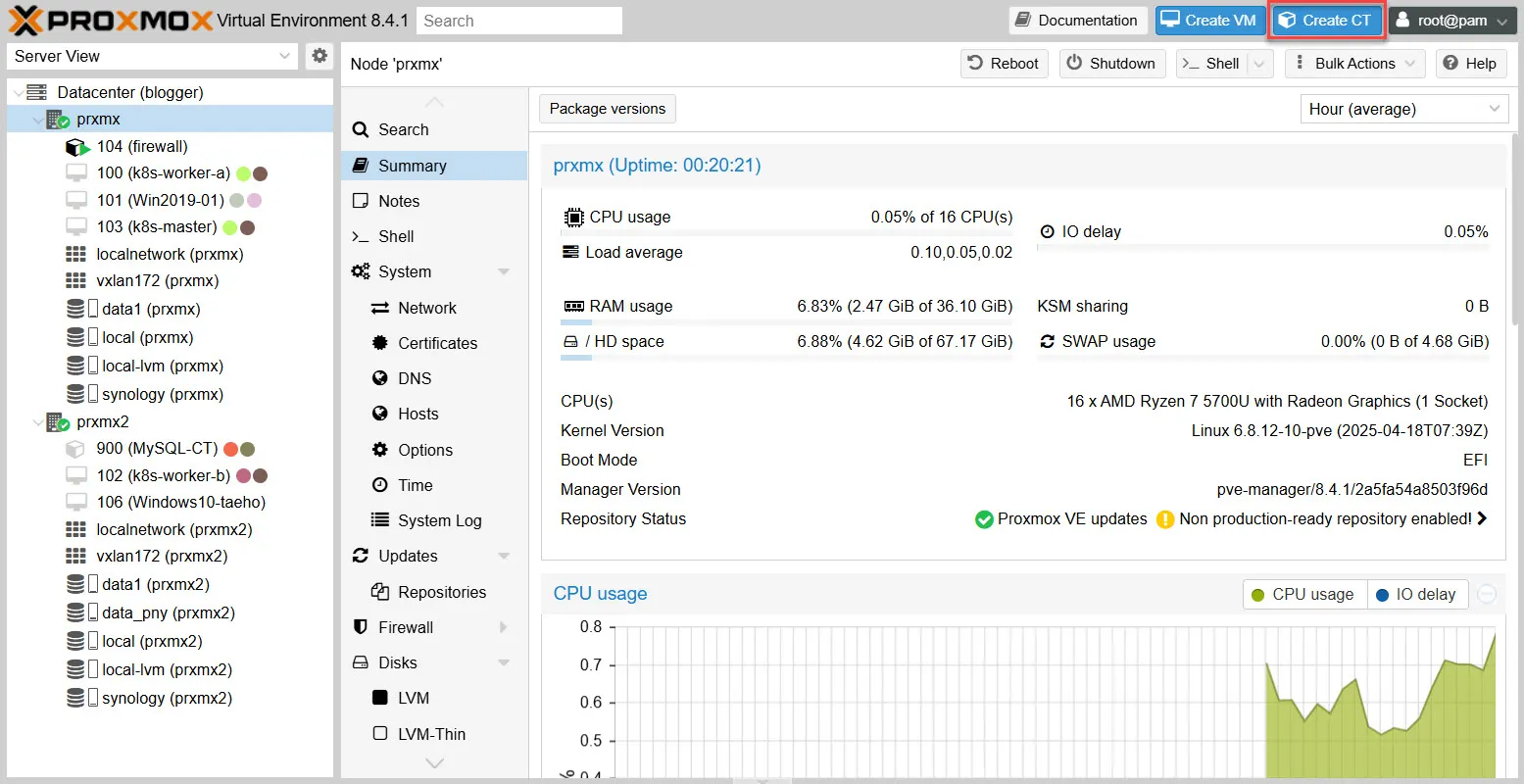Click the RAM usage progress bar
The width and height of the screenshot is (1524, 784).
pyautogui.click(x=786, y=322)
